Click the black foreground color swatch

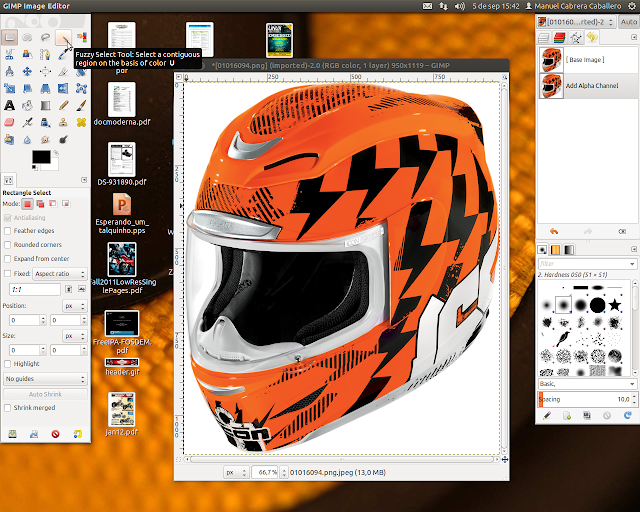point(41,157)
